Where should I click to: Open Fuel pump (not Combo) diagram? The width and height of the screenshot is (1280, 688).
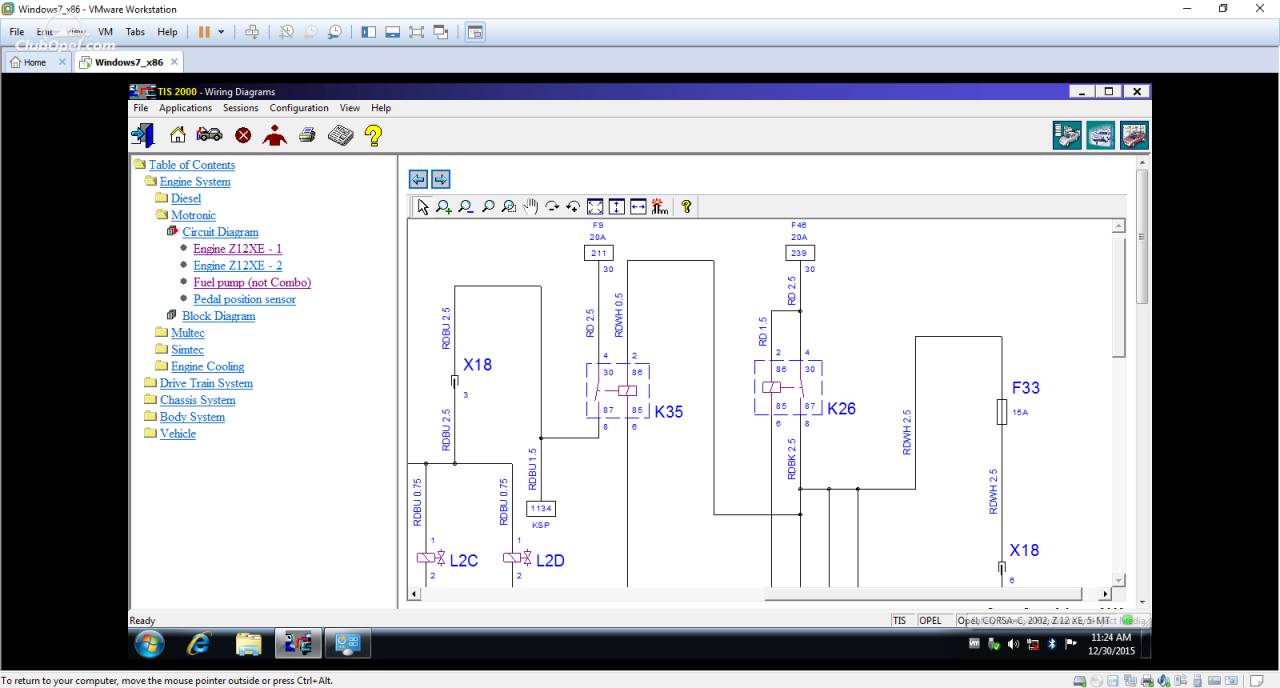(252, 283)
